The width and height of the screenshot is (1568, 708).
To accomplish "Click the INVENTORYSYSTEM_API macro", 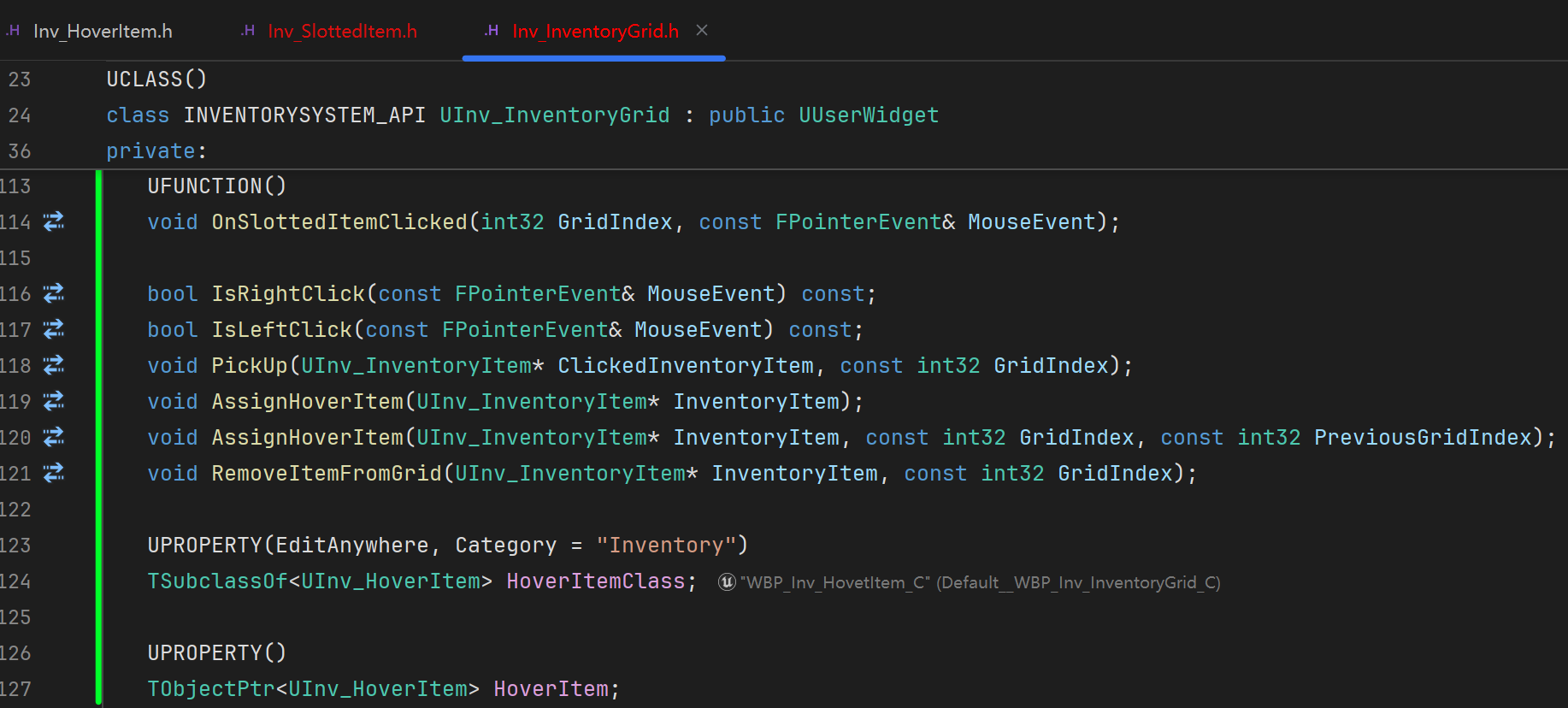I will tap(304, 115).
